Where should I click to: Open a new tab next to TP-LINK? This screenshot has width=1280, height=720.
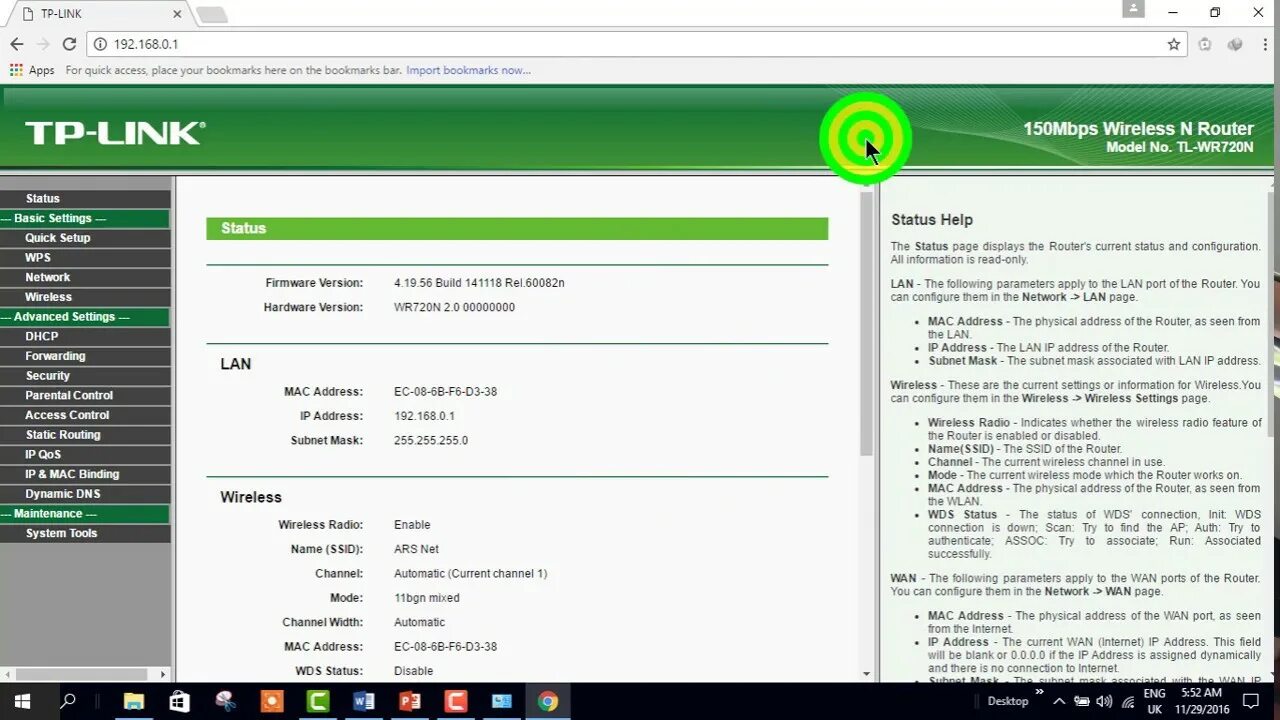coord(211,14)
